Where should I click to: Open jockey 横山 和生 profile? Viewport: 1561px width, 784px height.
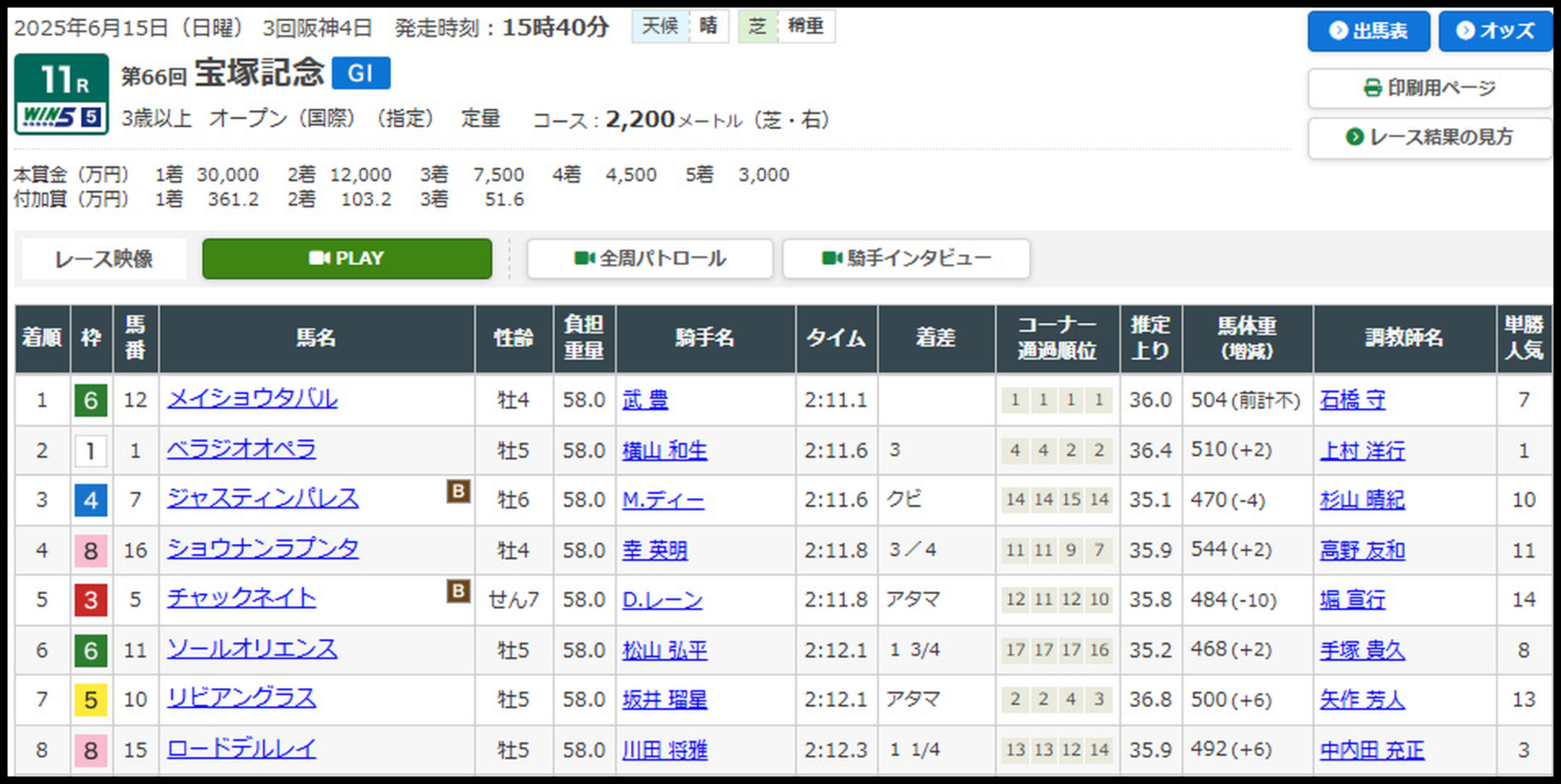click(665, 450)
